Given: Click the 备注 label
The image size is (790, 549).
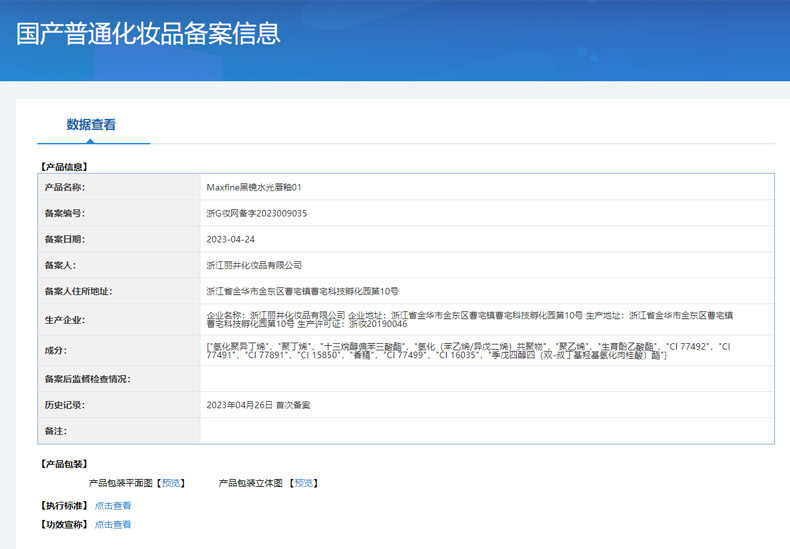Looking at the screenshot, I should [x=55, y=431].
